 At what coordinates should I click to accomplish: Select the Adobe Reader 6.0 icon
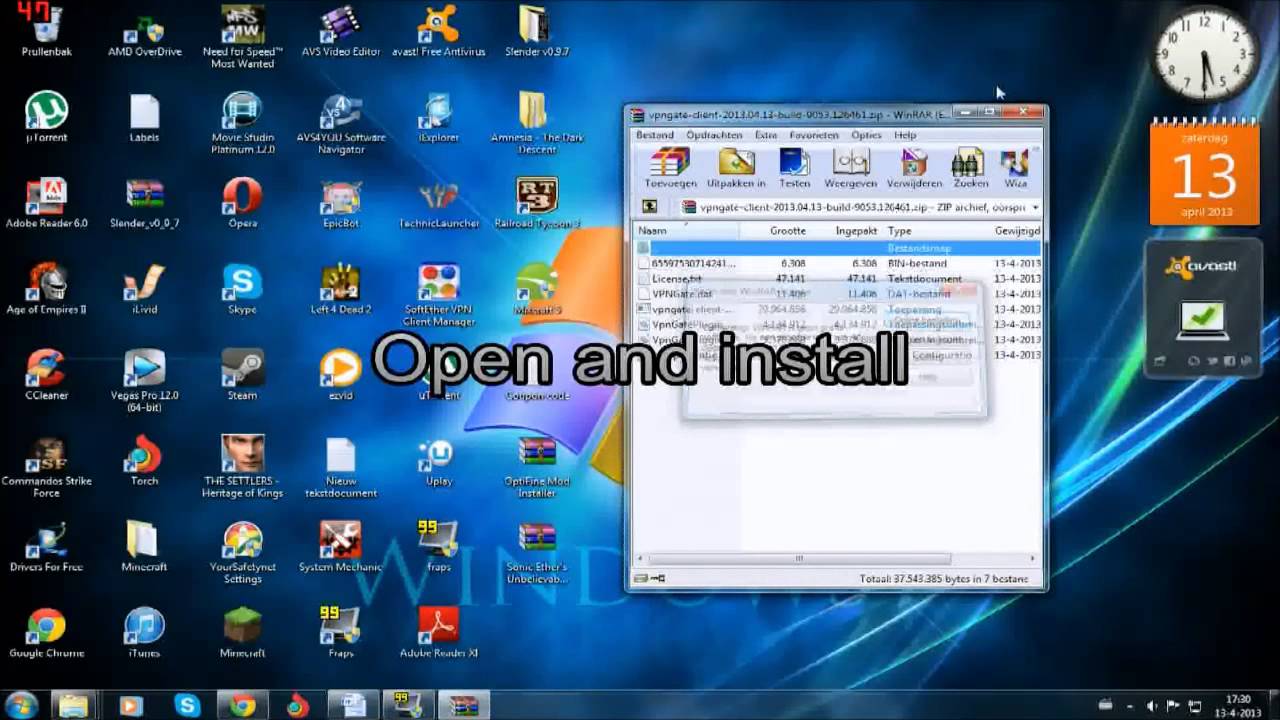point(46,203)
